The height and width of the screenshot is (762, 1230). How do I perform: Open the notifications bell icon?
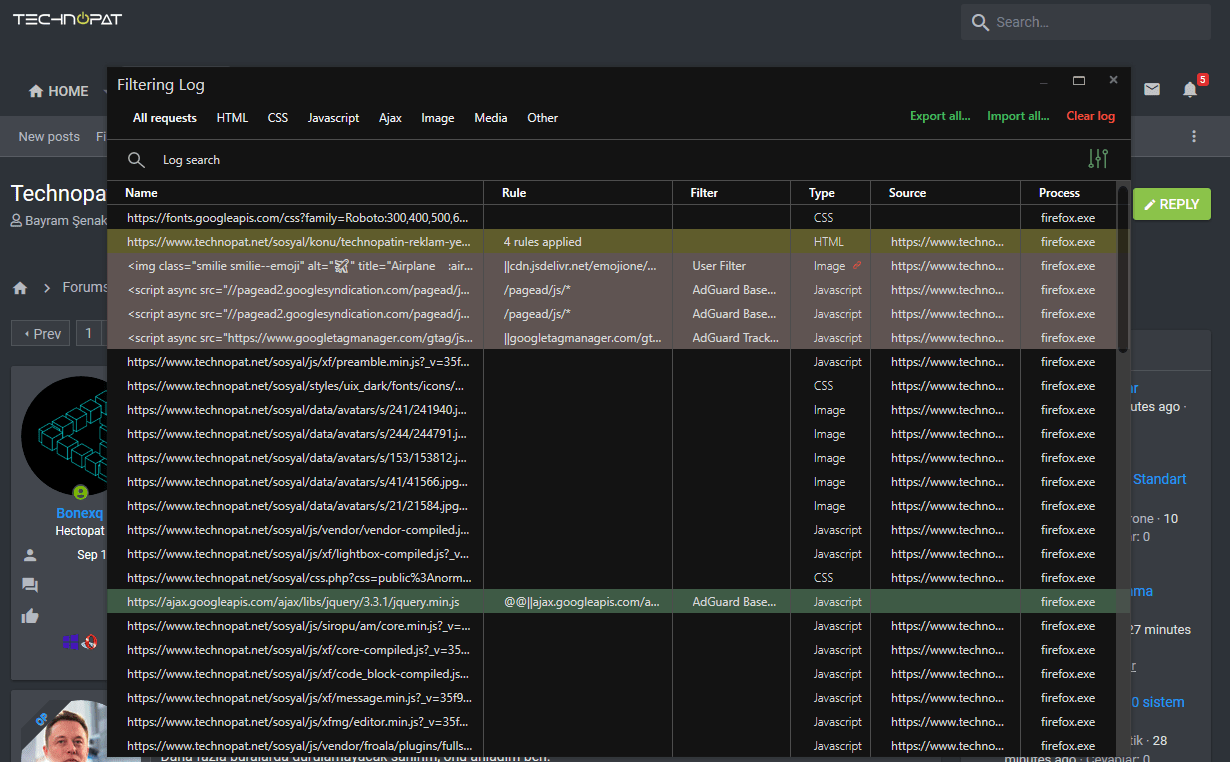[x=1189, y=90]
